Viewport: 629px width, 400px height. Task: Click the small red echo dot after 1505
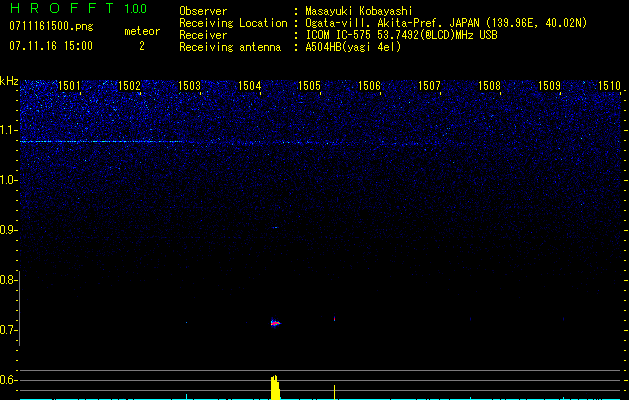coord(334,319)
